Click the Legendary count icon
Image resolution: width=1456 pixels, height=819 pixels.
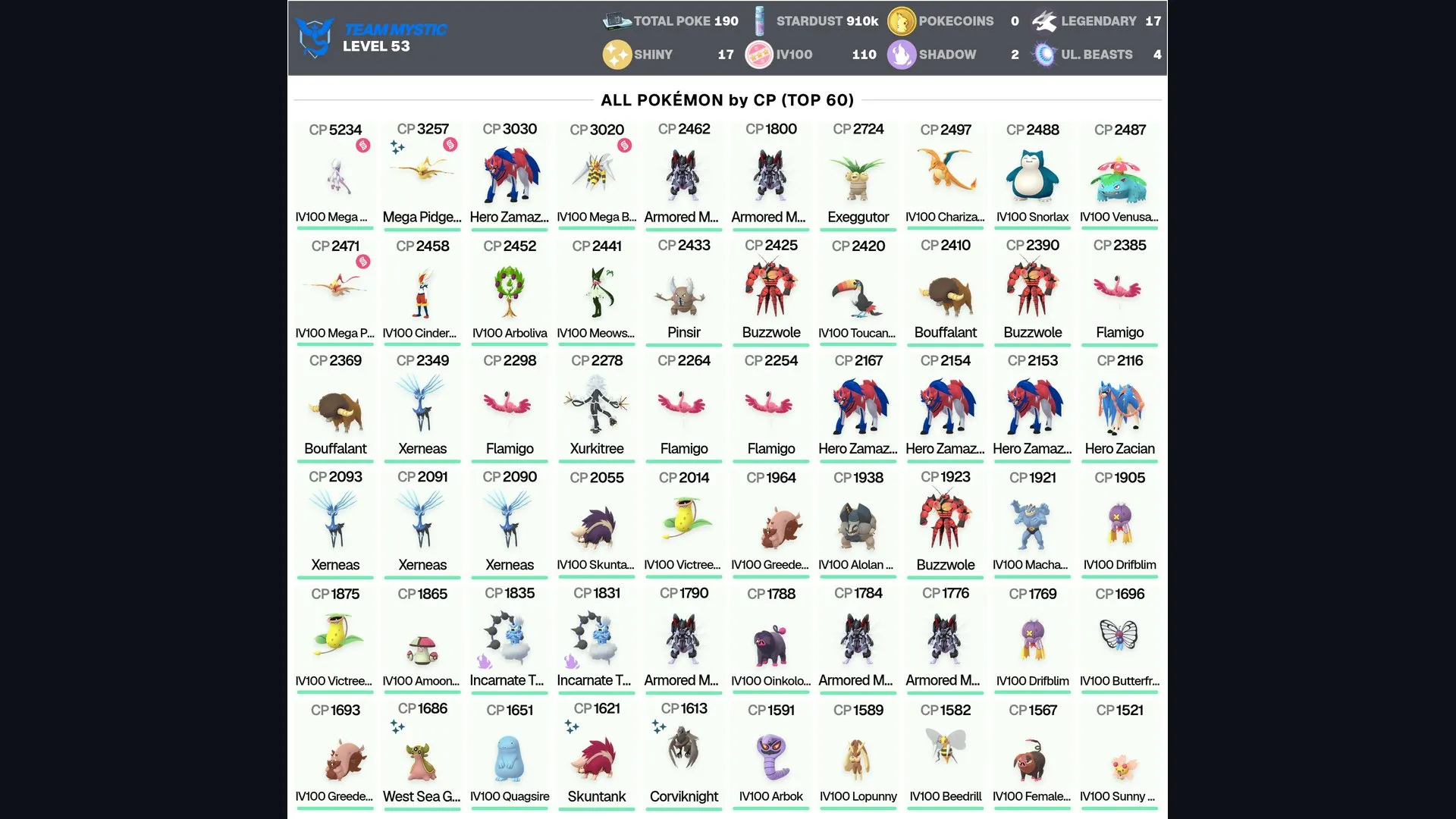coord(1044,21)
